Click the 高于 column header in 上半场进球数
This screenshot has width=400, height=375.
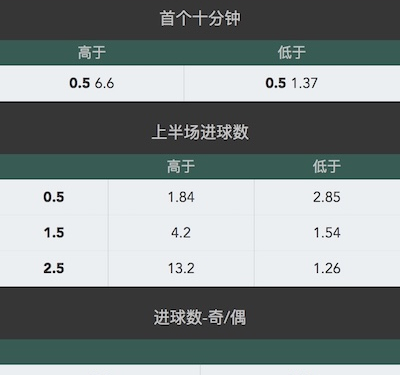181,166
